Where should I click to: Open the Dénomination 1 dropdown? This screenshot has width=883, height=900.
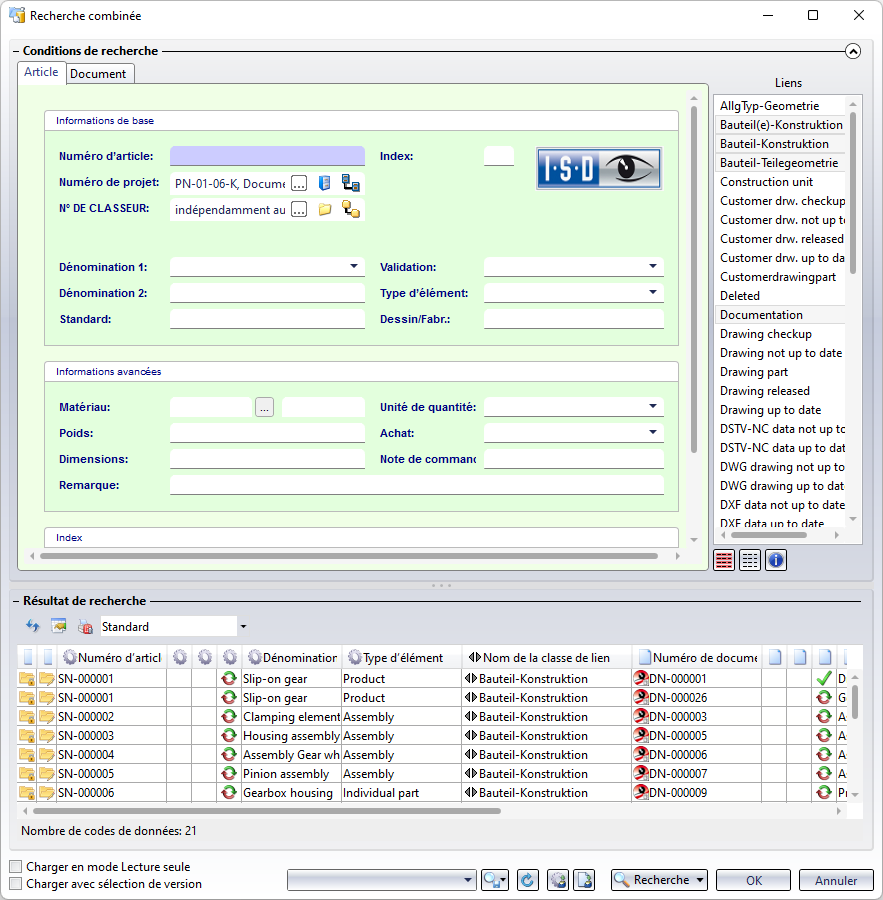point(354,267)
